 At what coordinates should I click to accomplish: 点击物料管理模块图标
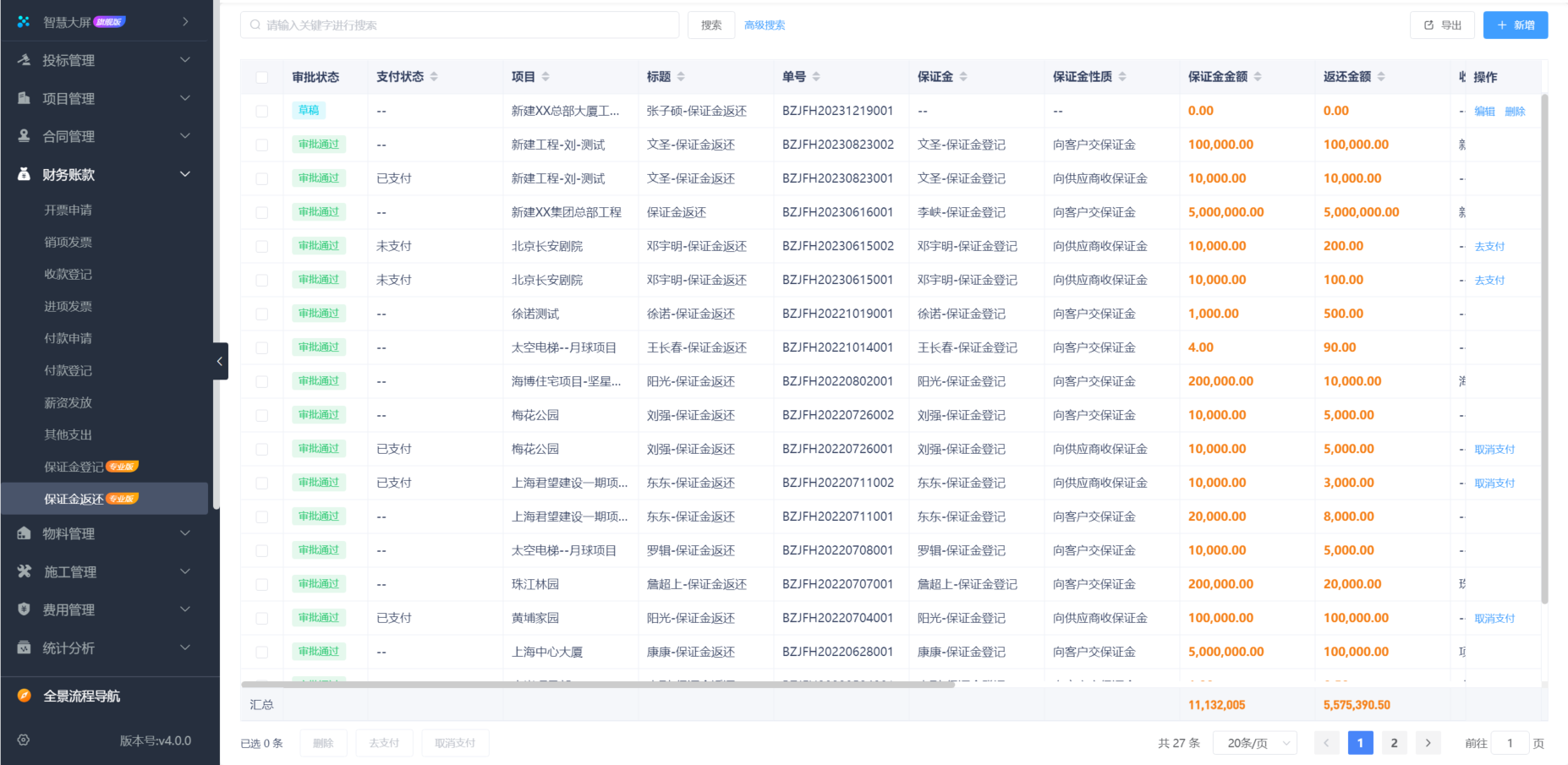point(23,533)
